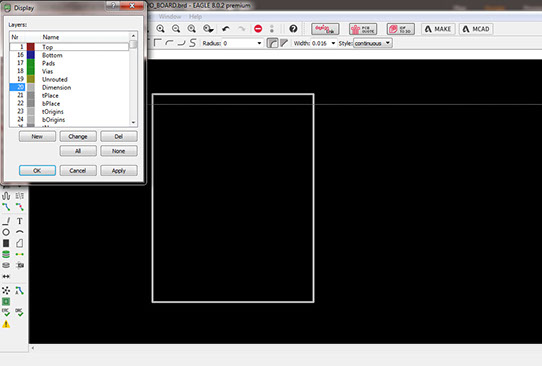The image size is (542, 366).
Task: Open the PCB Quote toolbar button
Action: [363, 29]
